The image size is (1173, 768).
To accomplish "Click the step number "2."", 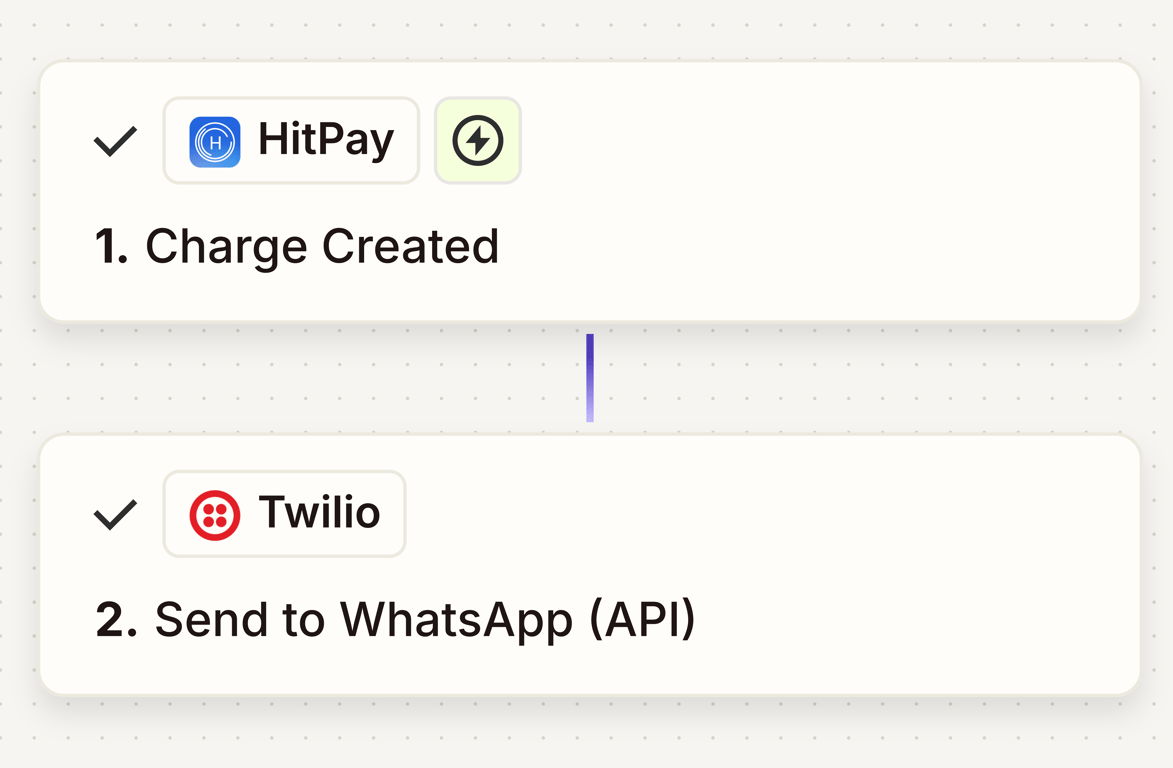I will click(x=115, y=620).
